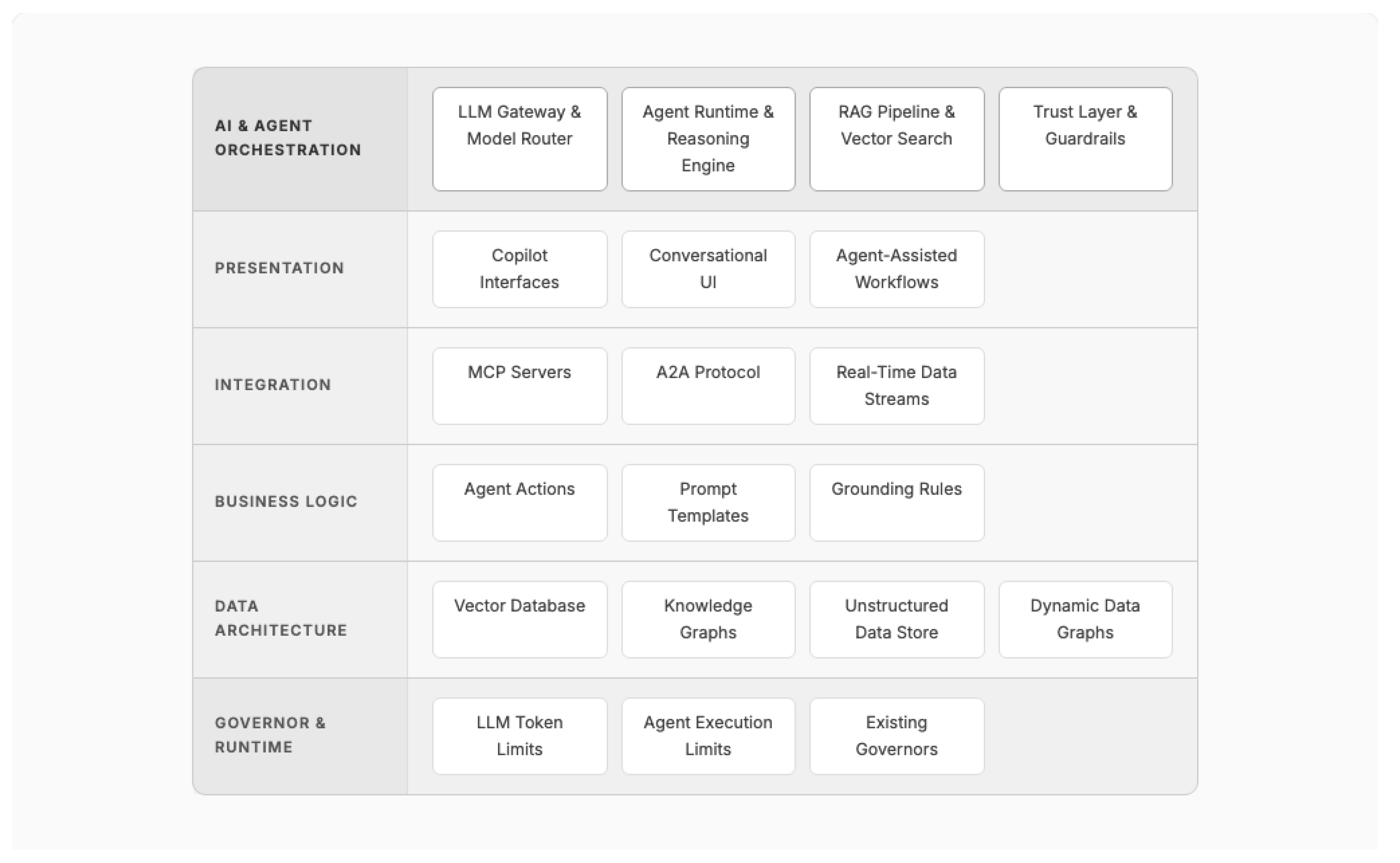Click the LLM Token Limits box
Image resolution: width=1400 pixels, height=863 pixels.
pyautogui.click(x=519, y=736)
